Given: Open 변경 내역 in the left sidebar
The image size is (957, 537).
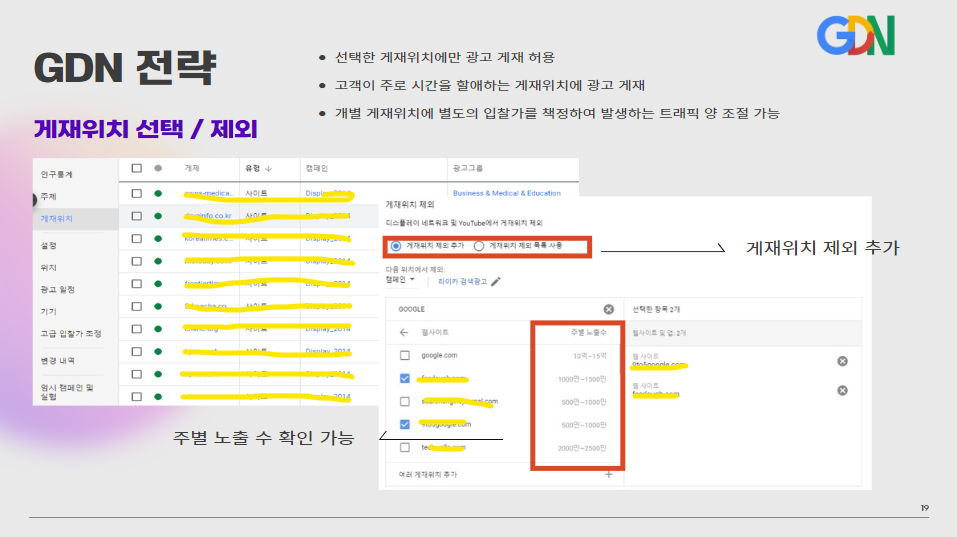Looking at the screenshot, I should point(57,360).
